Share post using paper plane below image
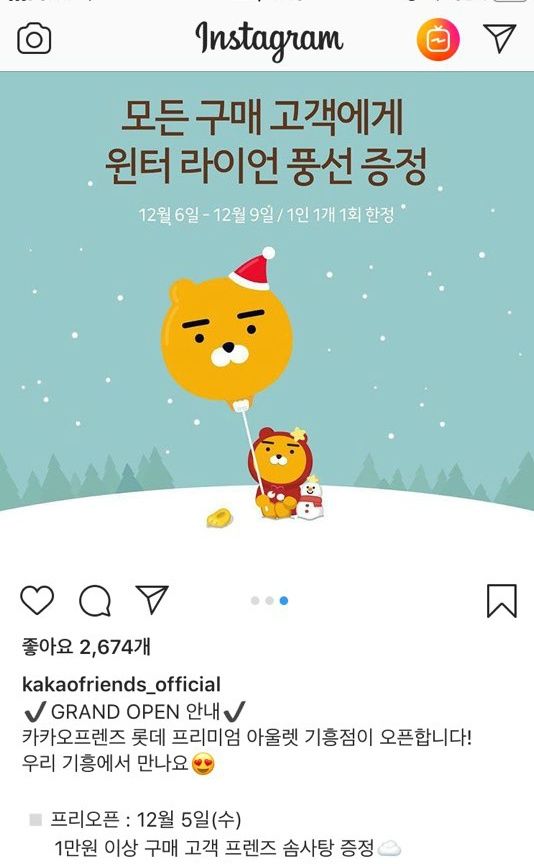Image resolution: width=534 pixels, height=864 pixels. point(152,599)
